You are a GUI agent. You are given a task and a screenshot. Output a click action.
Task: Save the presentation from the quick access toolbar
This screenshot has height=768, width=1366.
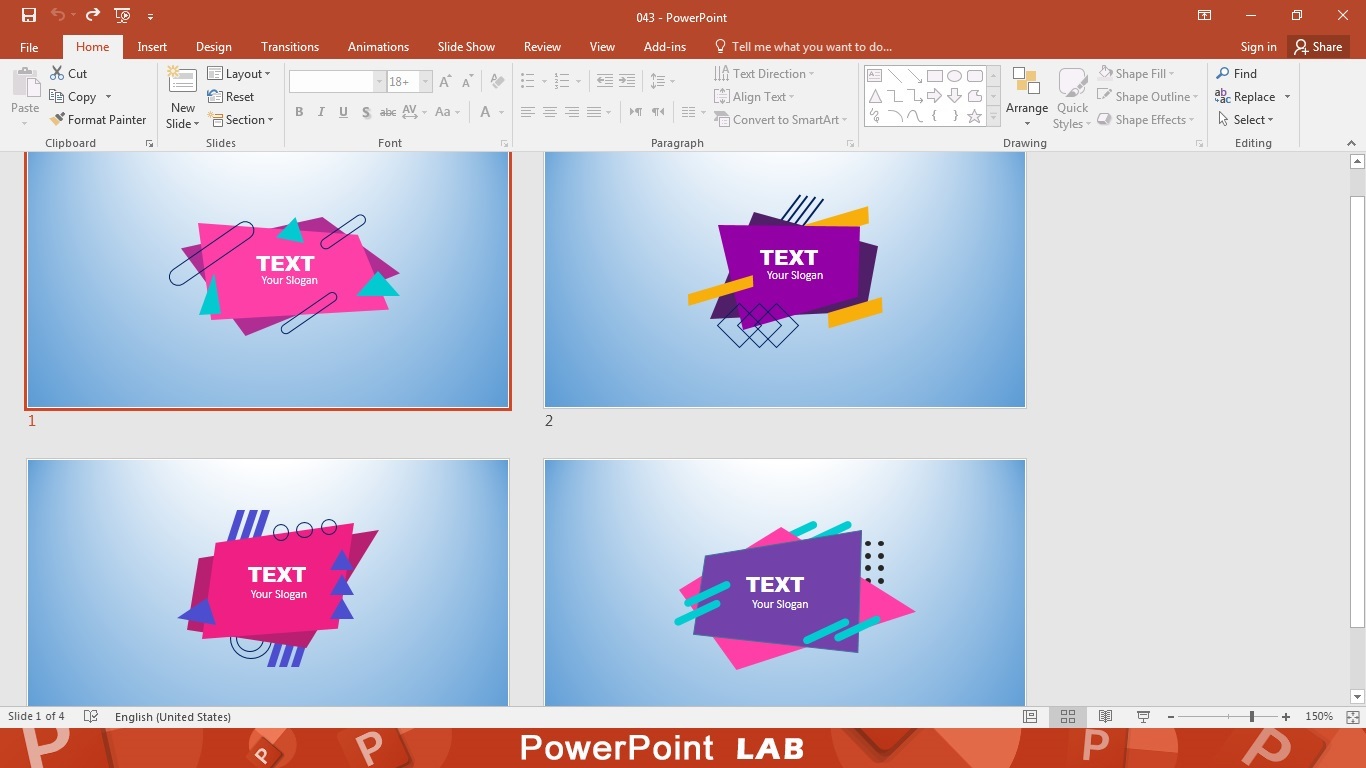pos(29,15)
